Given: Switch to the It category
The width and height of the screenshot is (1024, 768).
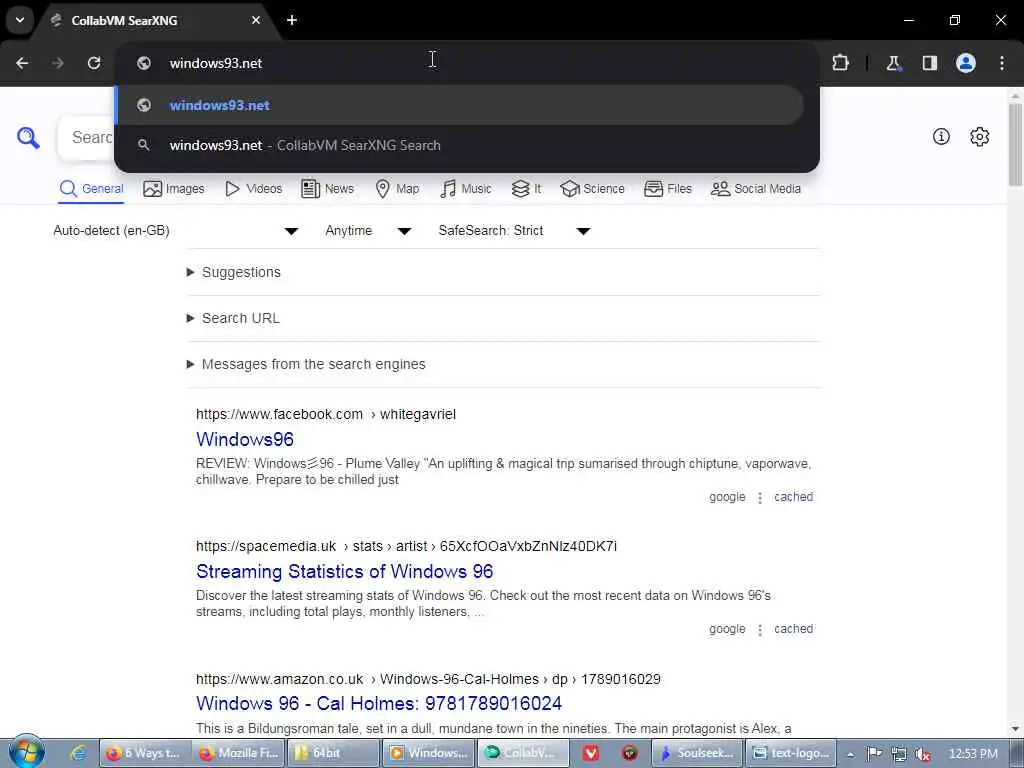Looking at the screenshot, I should [526, 189].
